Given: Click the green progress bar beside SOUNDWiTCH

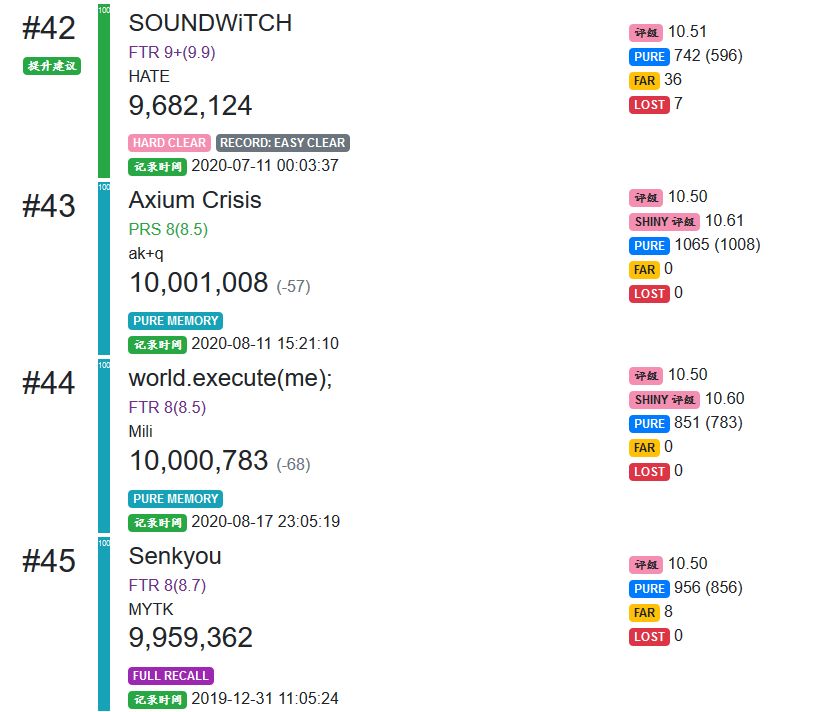Looking at the screenshot, I should coord(104,90).
